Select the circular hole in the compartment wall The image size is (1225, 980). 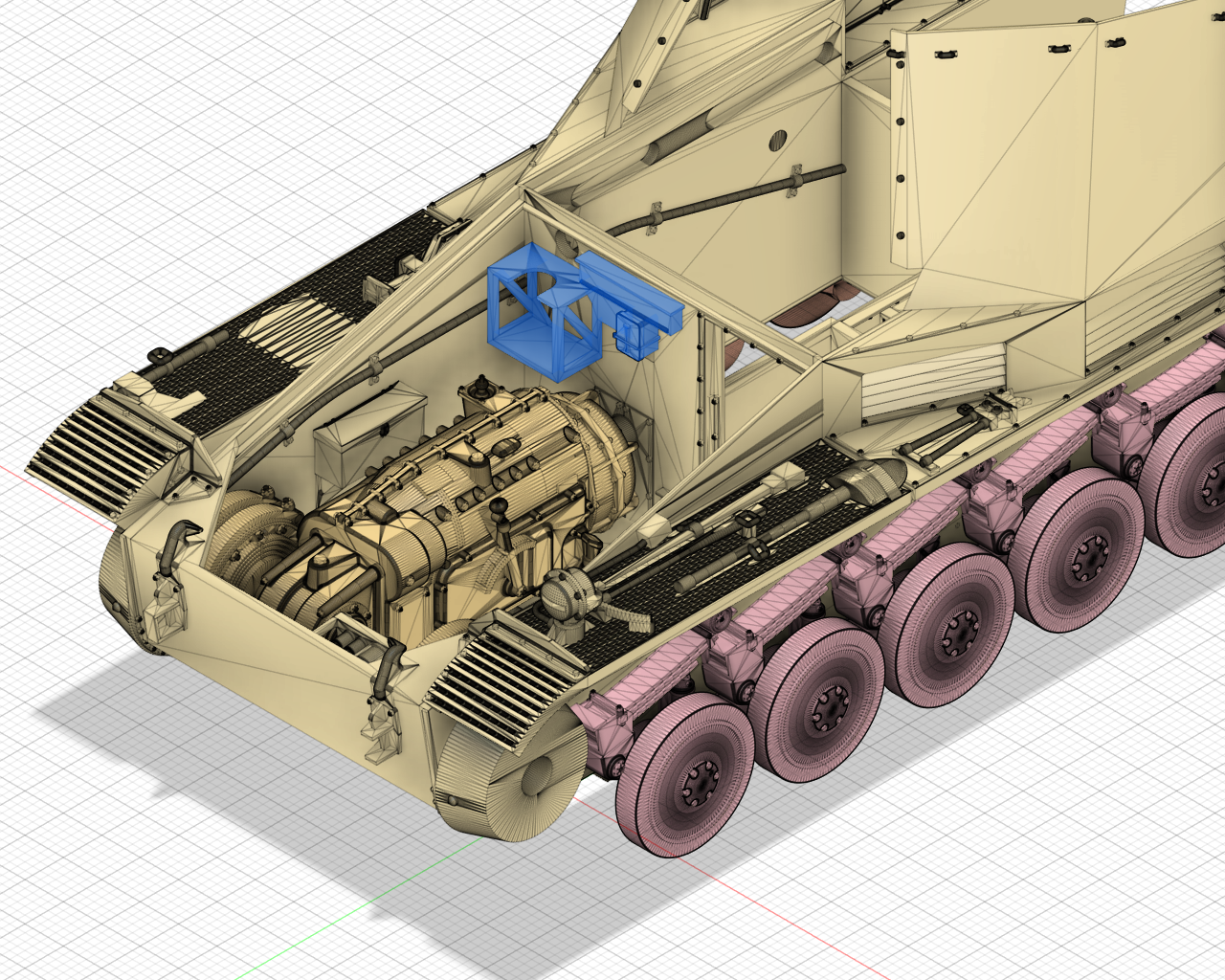click(x=777, y=140)
